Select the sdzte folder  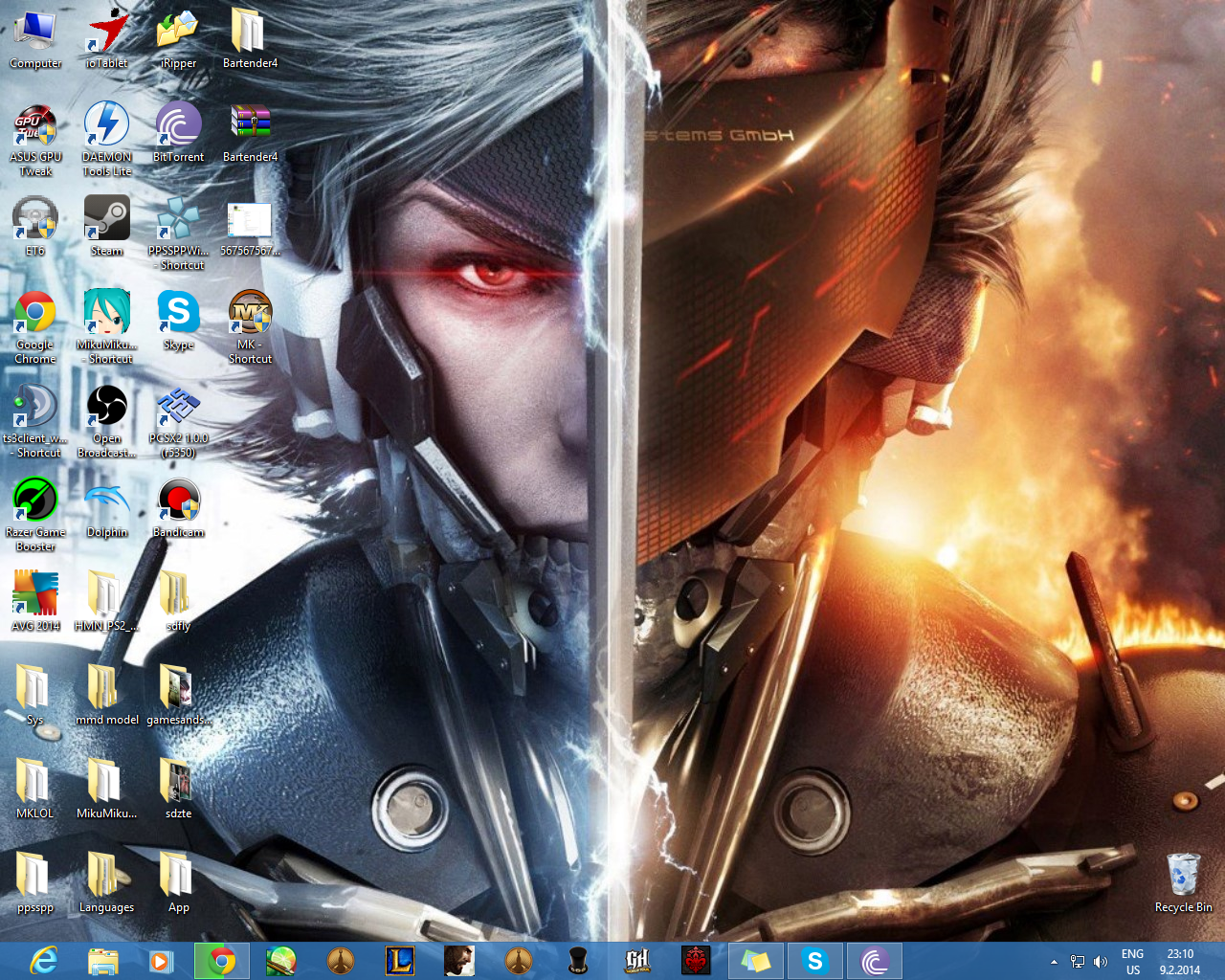pyautogui.click(x=178, y=789)
